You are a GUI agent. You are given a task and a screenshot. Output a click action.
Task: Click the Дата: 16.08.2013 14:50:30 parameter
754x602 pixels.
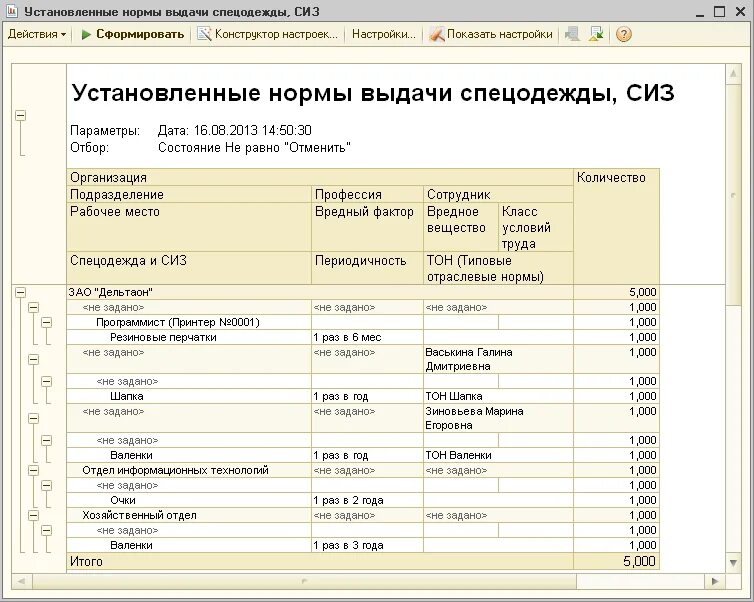(x=235, y=130)
